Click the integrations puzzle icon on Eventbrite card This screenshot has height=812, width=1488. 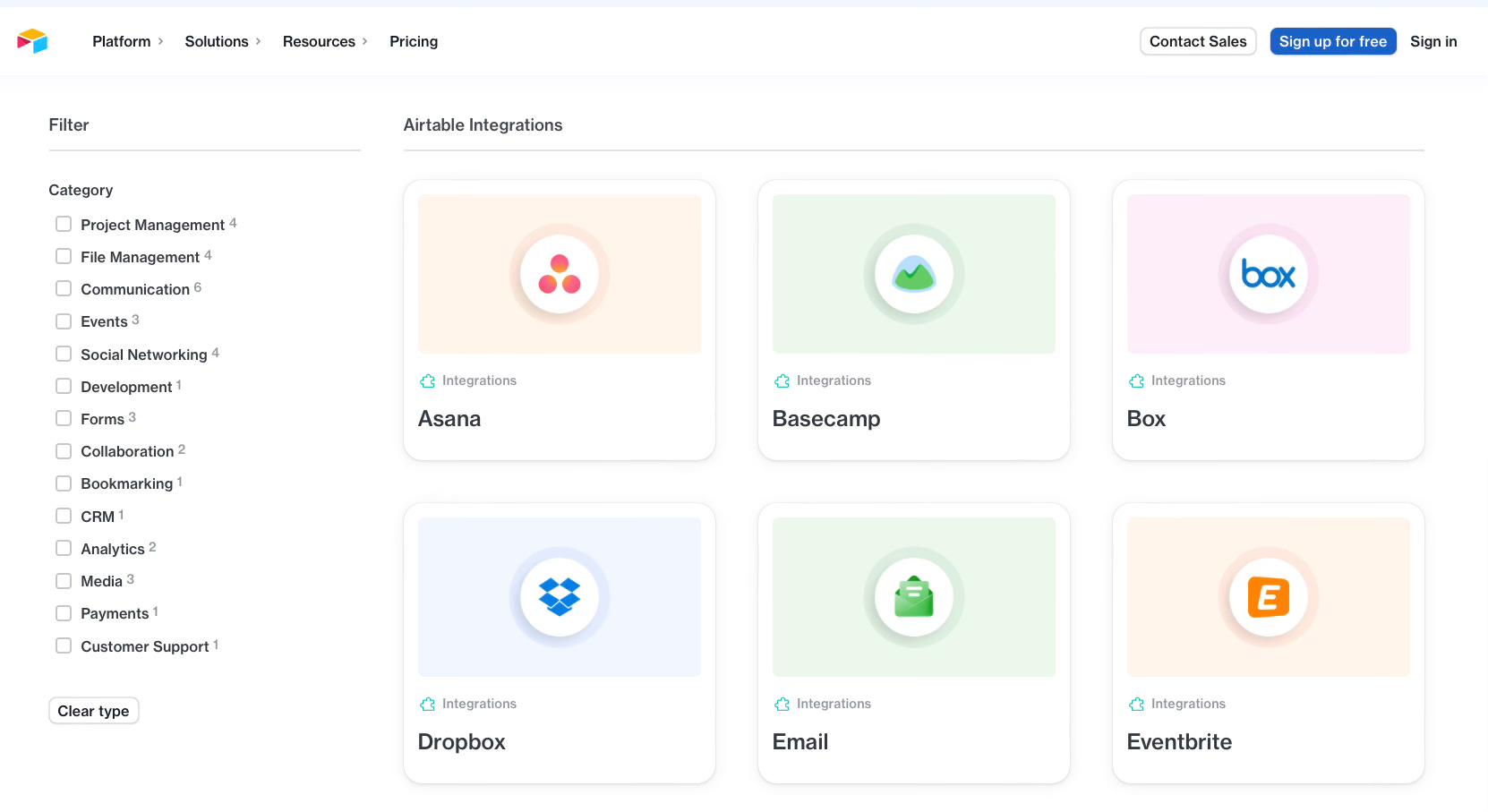pyautogui.click(x=1137, y=705)
